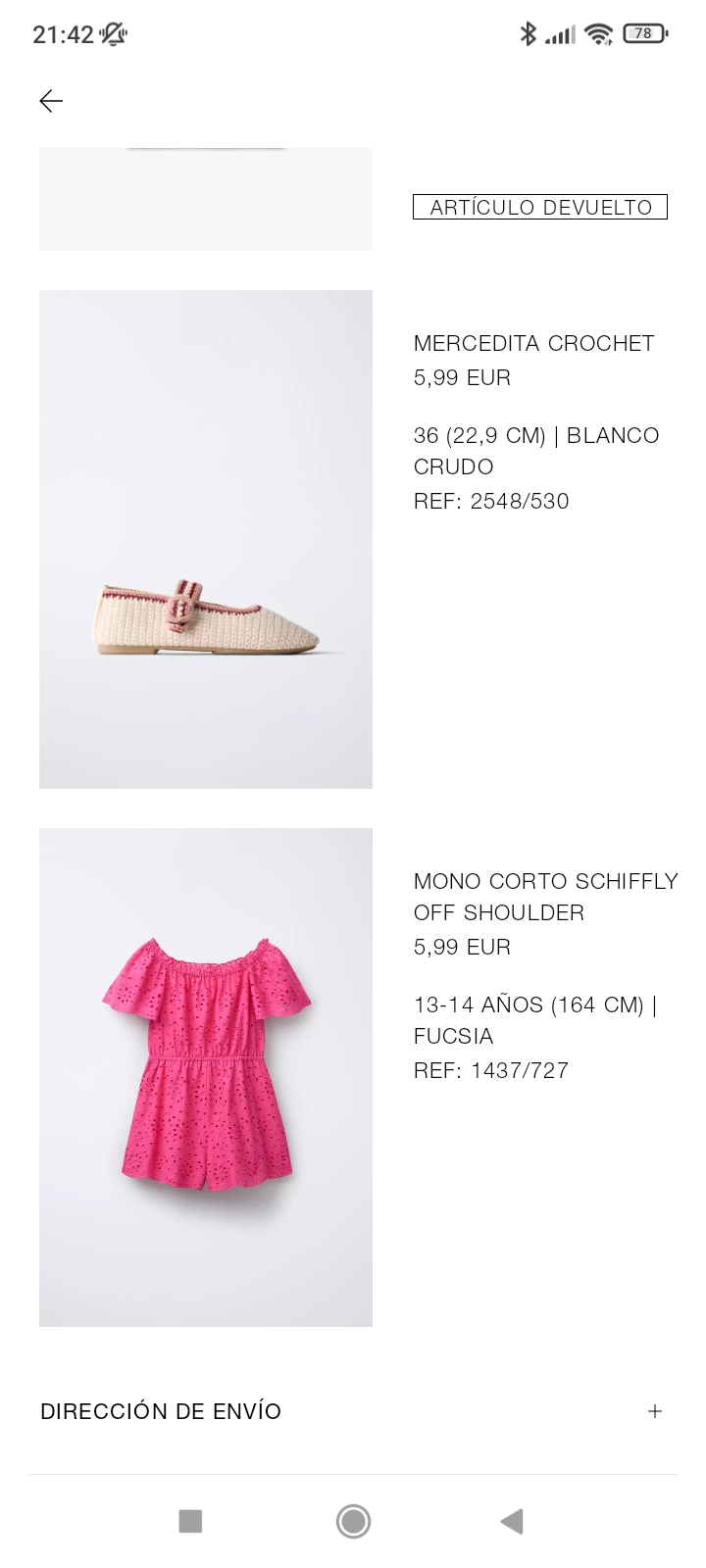
Task: Tap the cellular signal strength icon
Action: pos(560,35)
